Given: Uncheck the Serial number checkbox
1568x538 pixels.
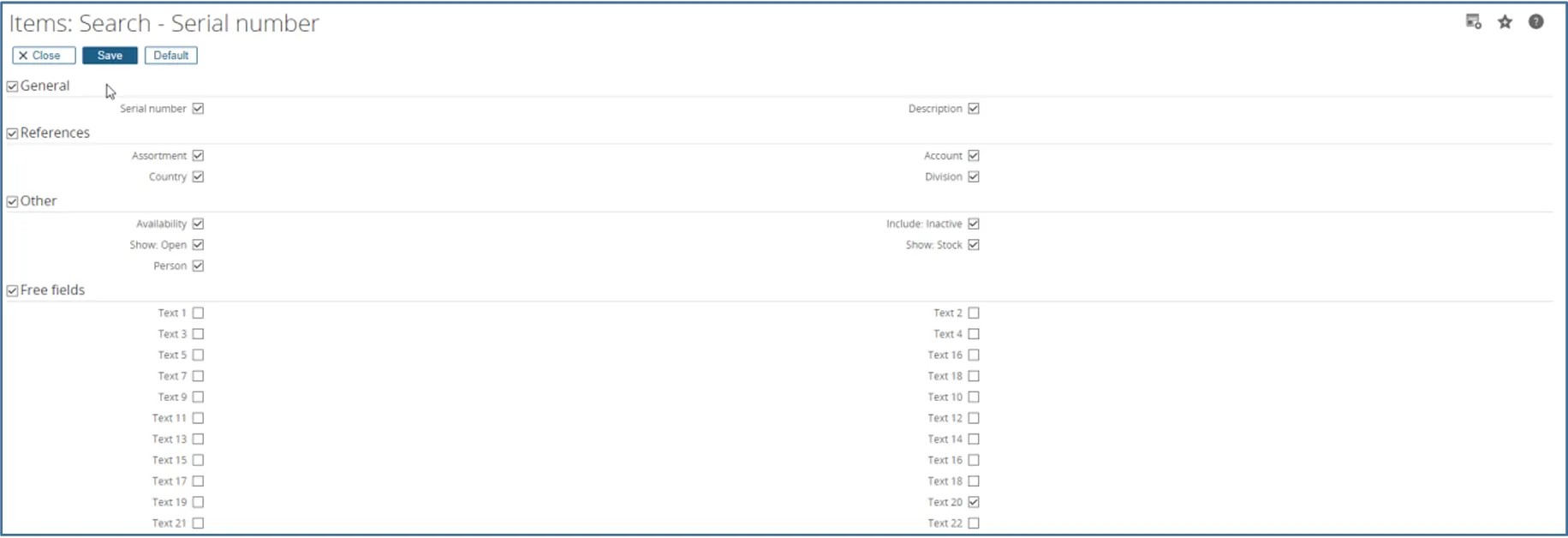Looking at the screenshot, I should [198, 109].
